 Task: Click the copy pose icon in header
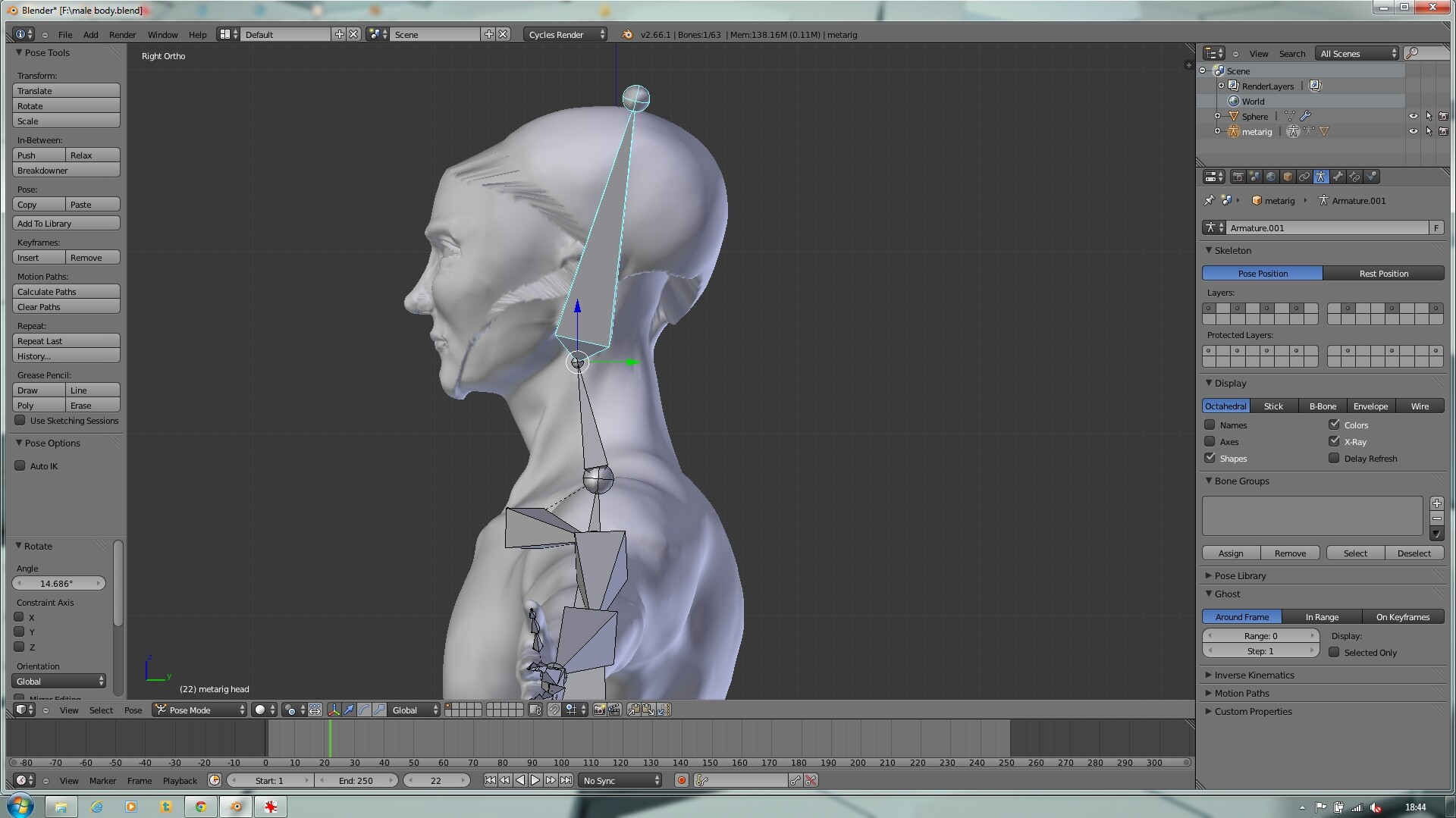tap(633, 710)
